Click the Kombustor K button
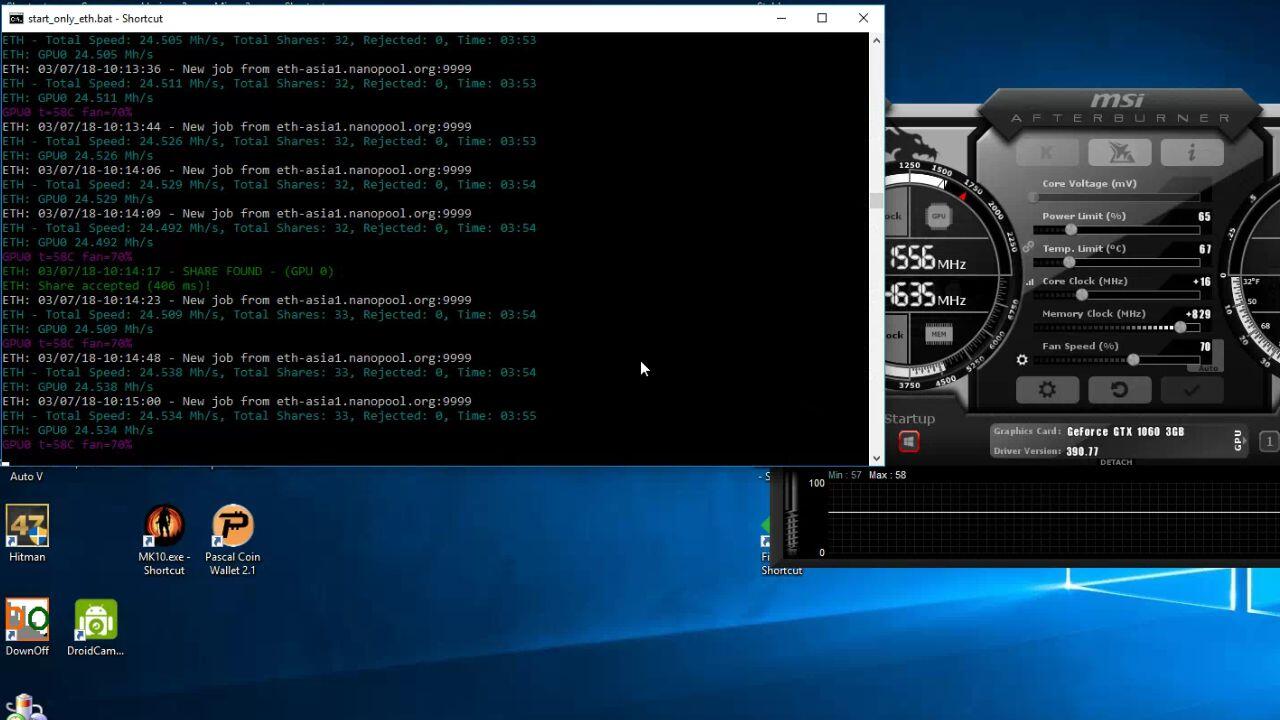Viewport: 1280px width, 720px height. pos(1047,152)
